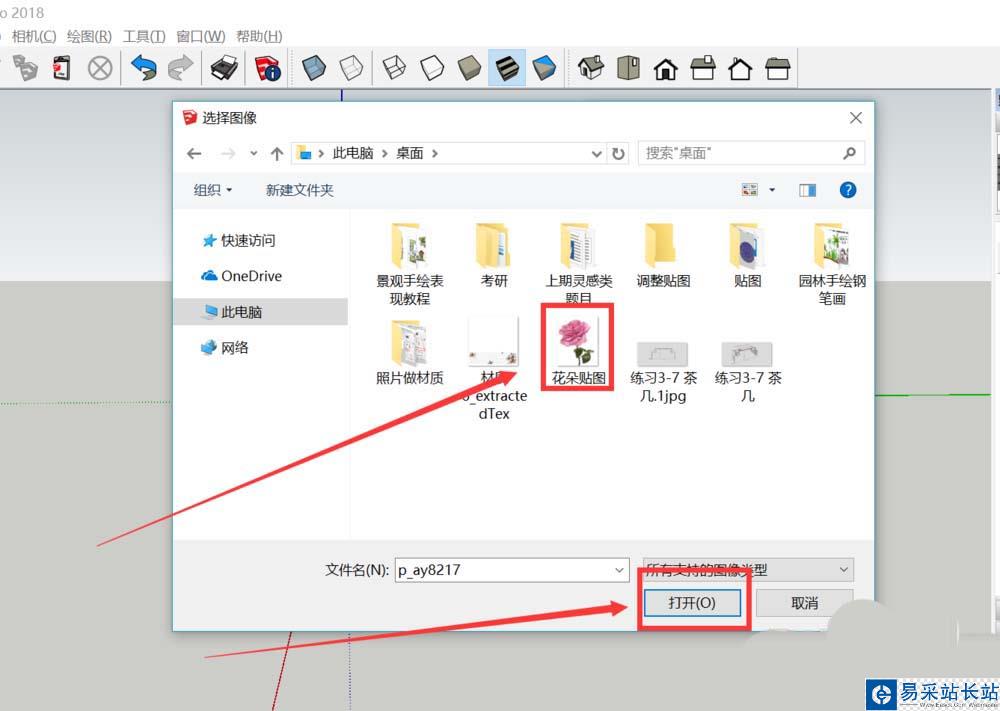Select 网络 in navigation pane

224,348
